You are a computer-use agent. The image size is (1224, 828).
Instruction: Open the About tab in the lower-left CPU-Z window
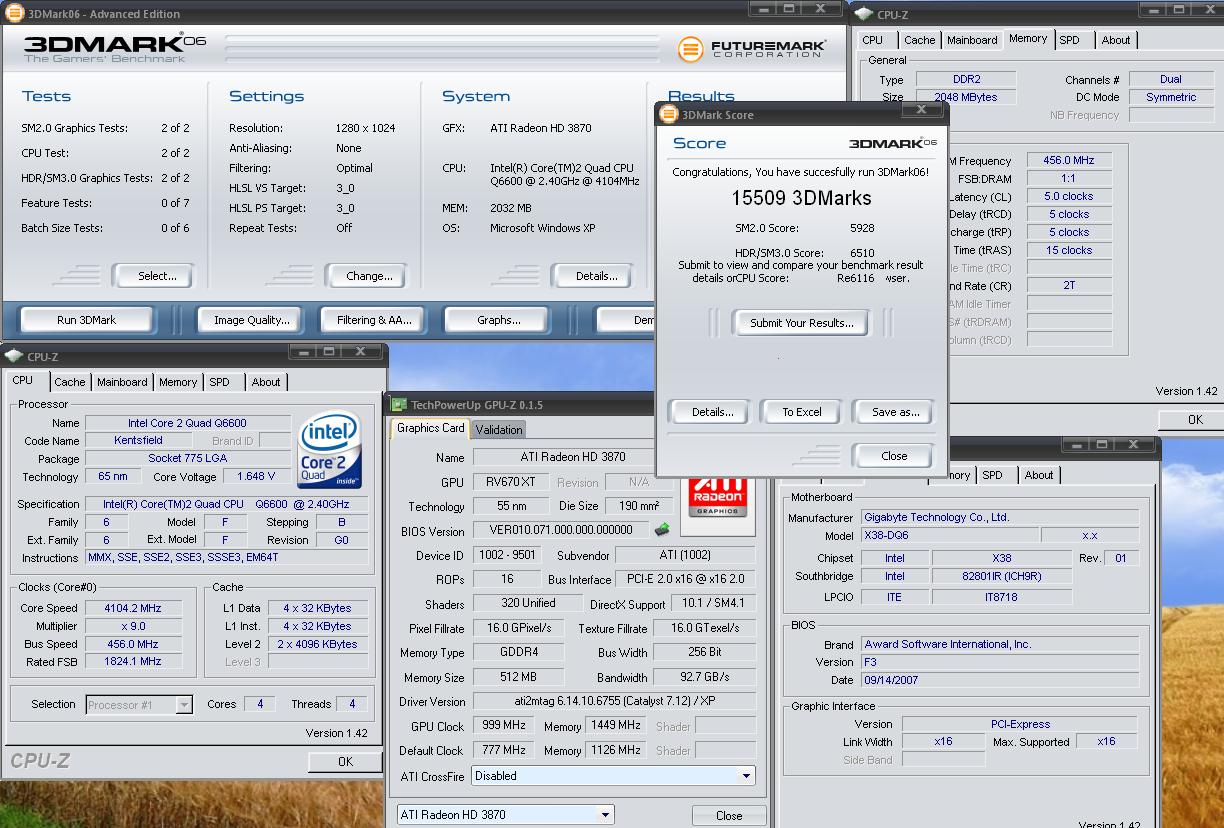coord(266,382)
